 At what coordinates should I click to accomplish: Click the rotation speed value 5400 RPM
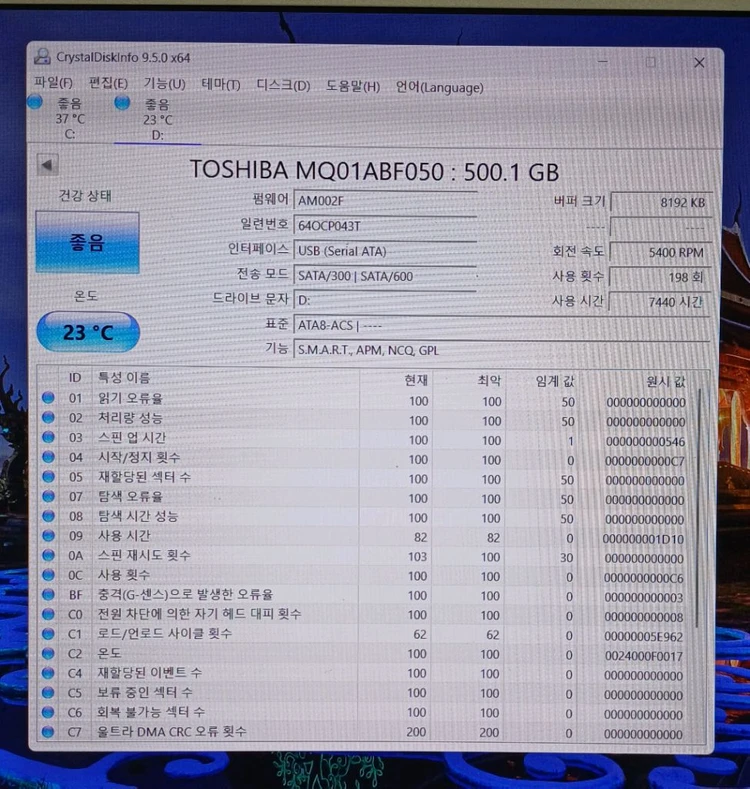click(x=660, y=252)
